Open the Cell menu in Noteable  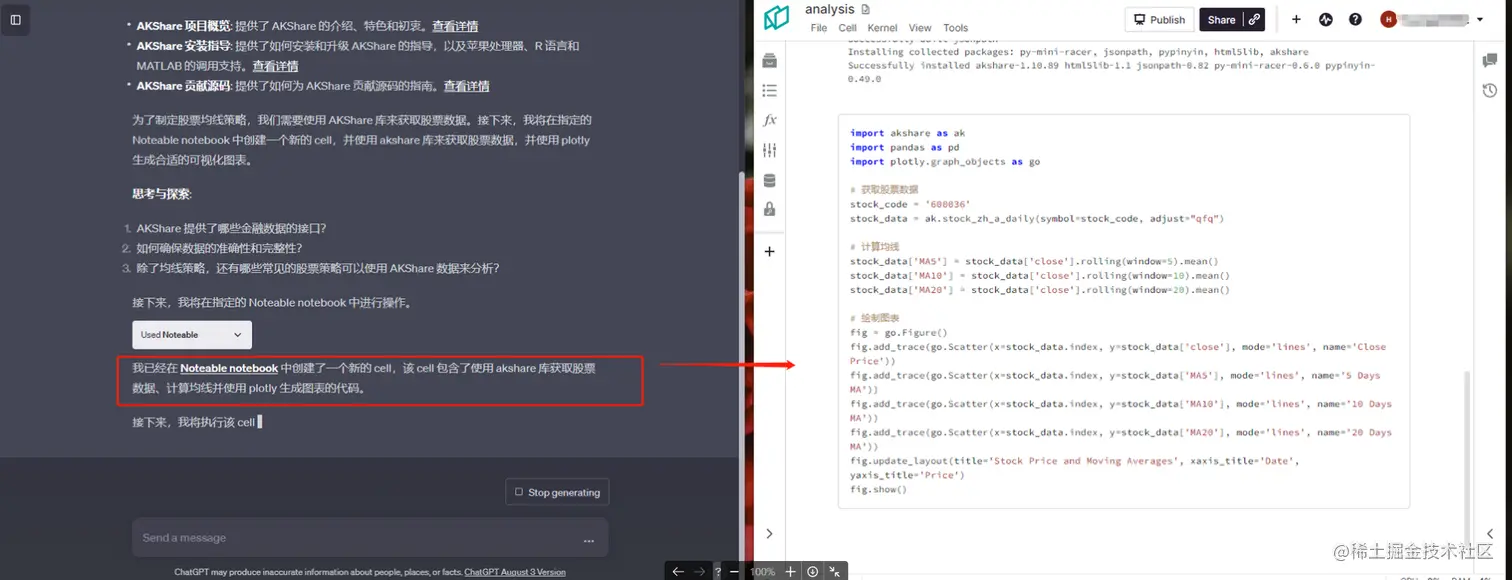[847, 28]
